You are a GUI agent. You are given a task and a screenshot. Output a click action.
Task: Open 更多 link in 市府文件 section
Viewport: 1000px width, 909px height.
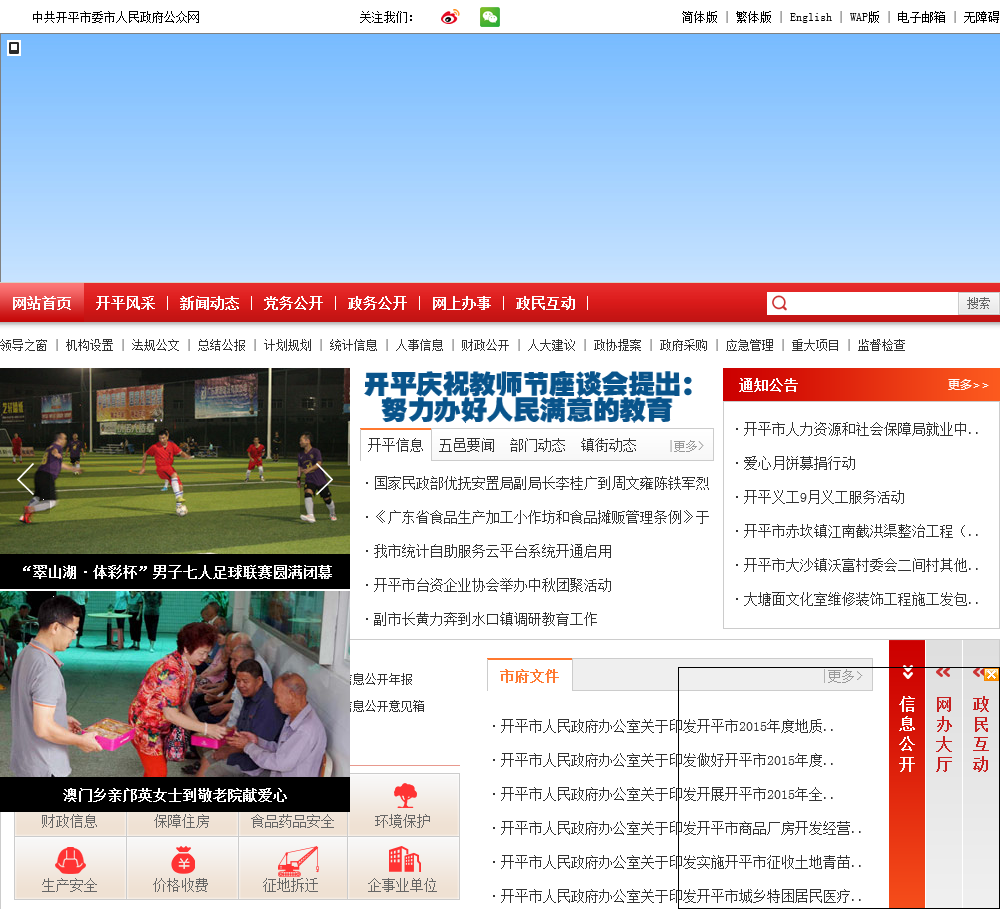point(843,676)
